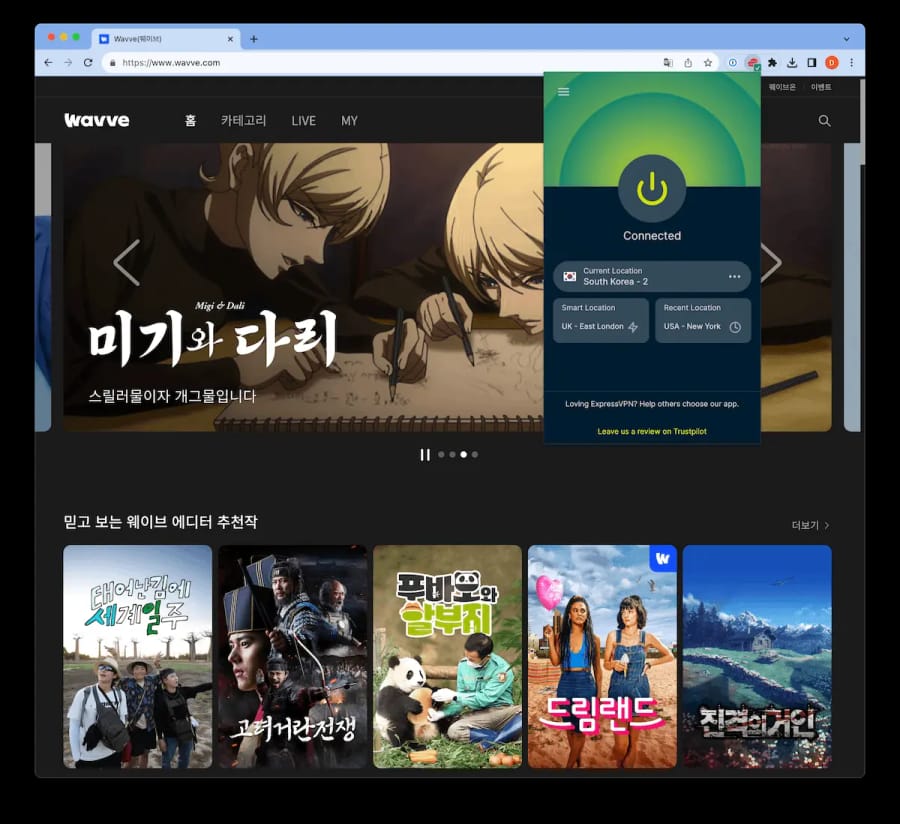Open the MY menu item
900x824 pixels.
[349, 121]
